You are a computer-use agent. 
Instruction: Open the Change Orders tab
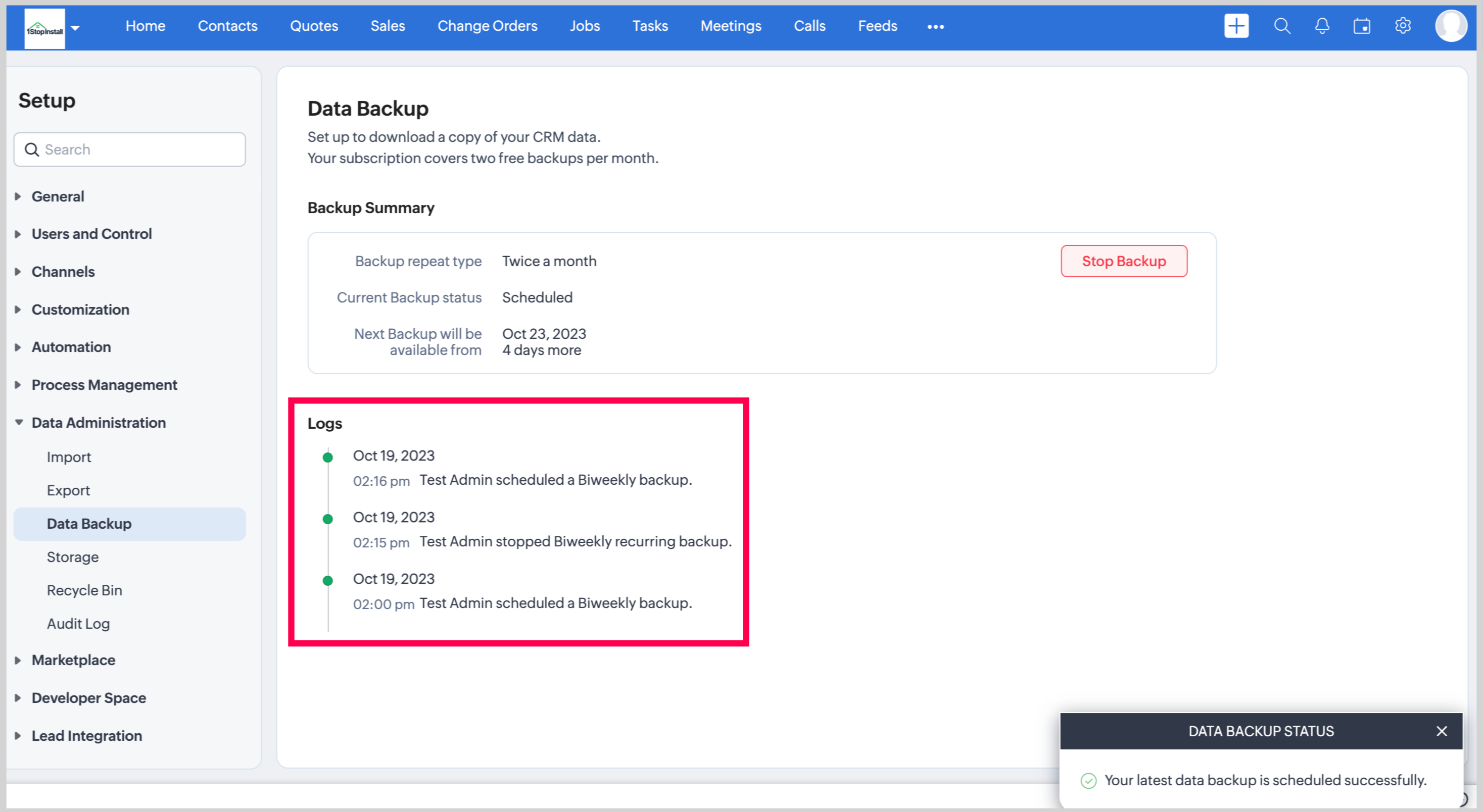pos(487,26)
